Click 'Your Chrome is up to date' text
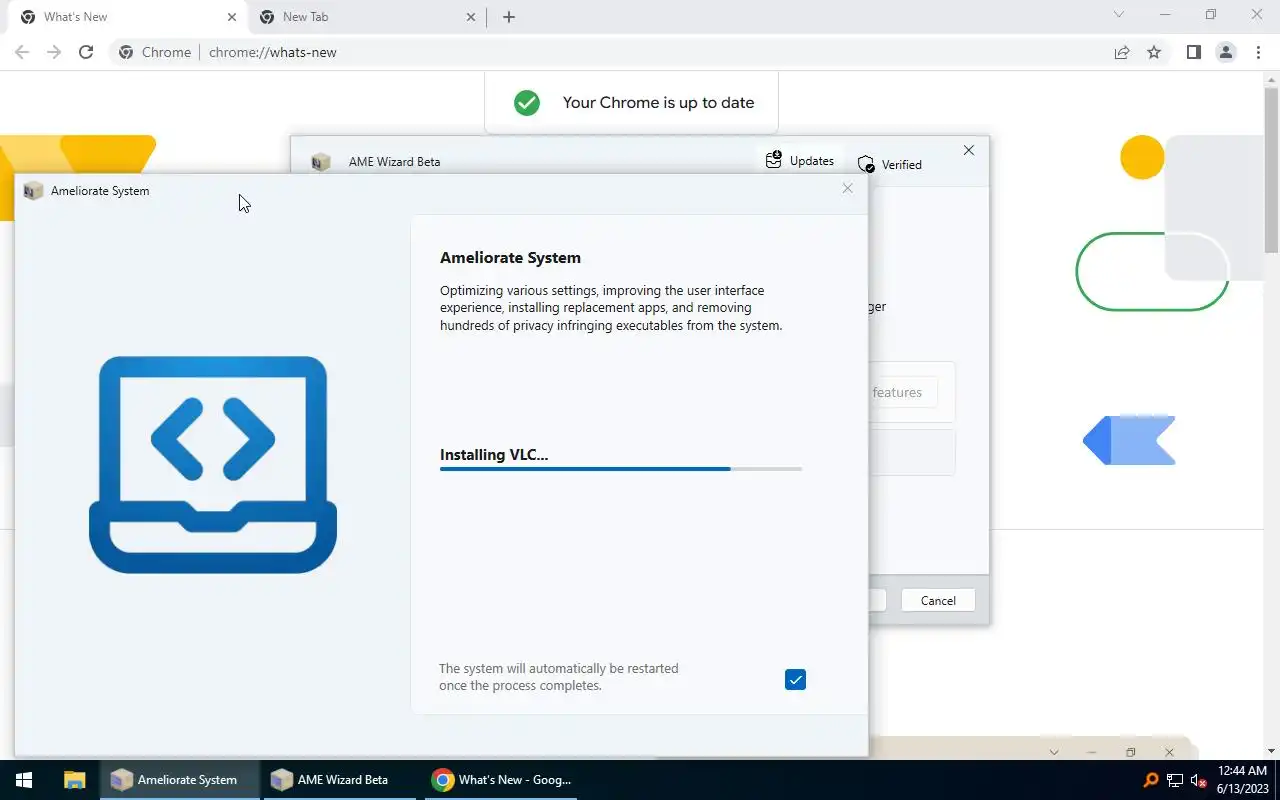Viewport: 1280px width, 800px height. (658, 102)
